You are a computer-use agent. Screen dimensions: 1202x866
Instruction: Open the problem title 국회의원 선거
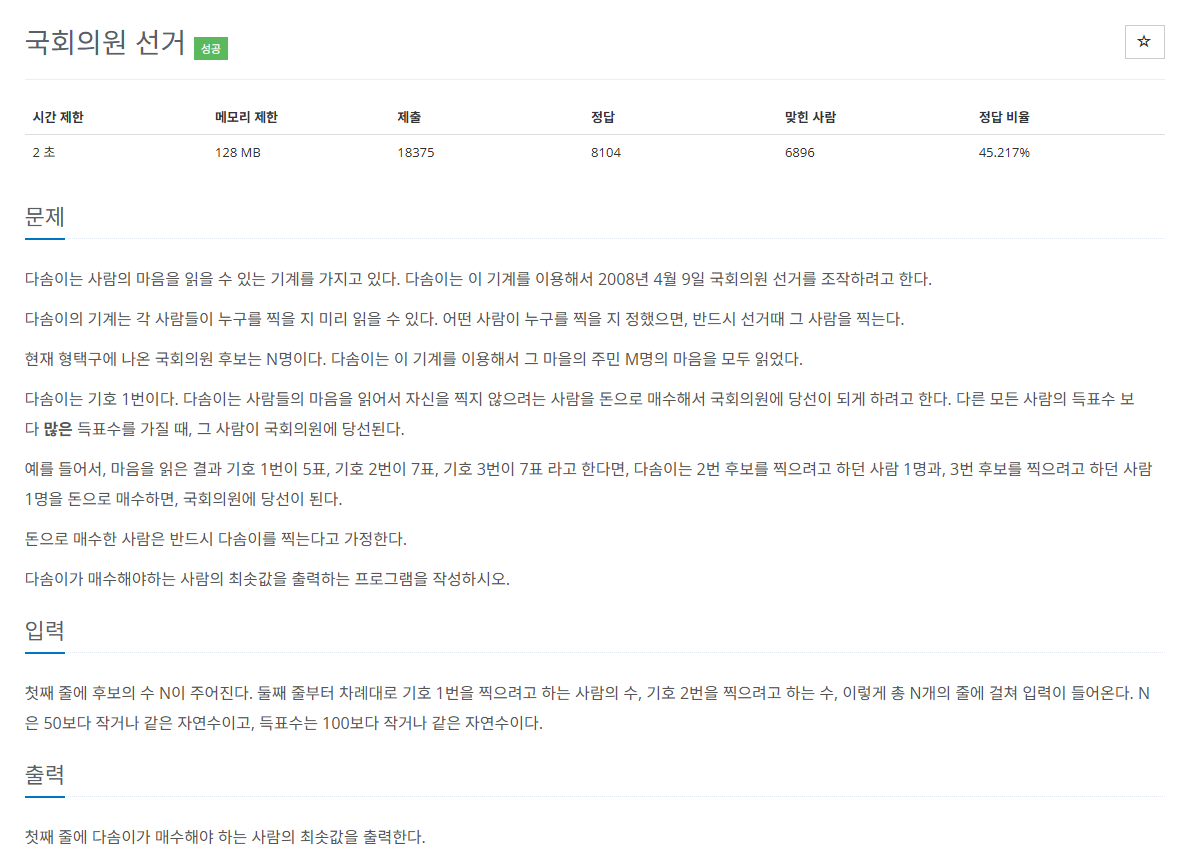pos(105,41)
